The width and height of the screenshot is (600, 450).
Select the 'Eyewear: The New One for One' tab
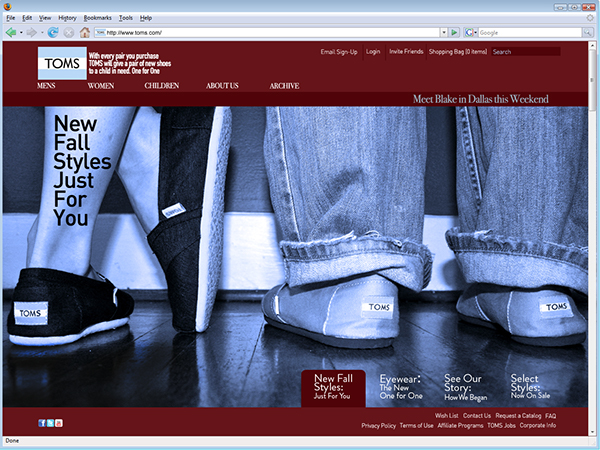401,387
